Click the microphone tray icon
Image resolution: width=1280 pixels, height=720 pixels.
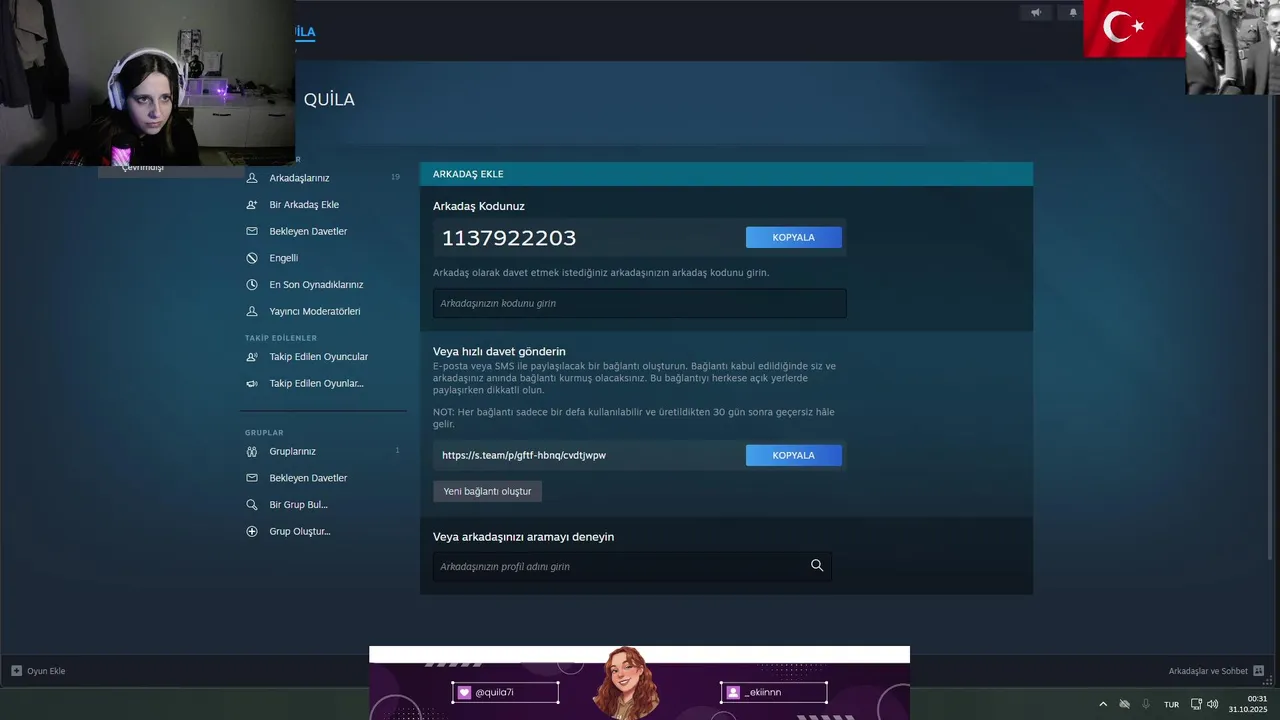(x=1146, y=704)
